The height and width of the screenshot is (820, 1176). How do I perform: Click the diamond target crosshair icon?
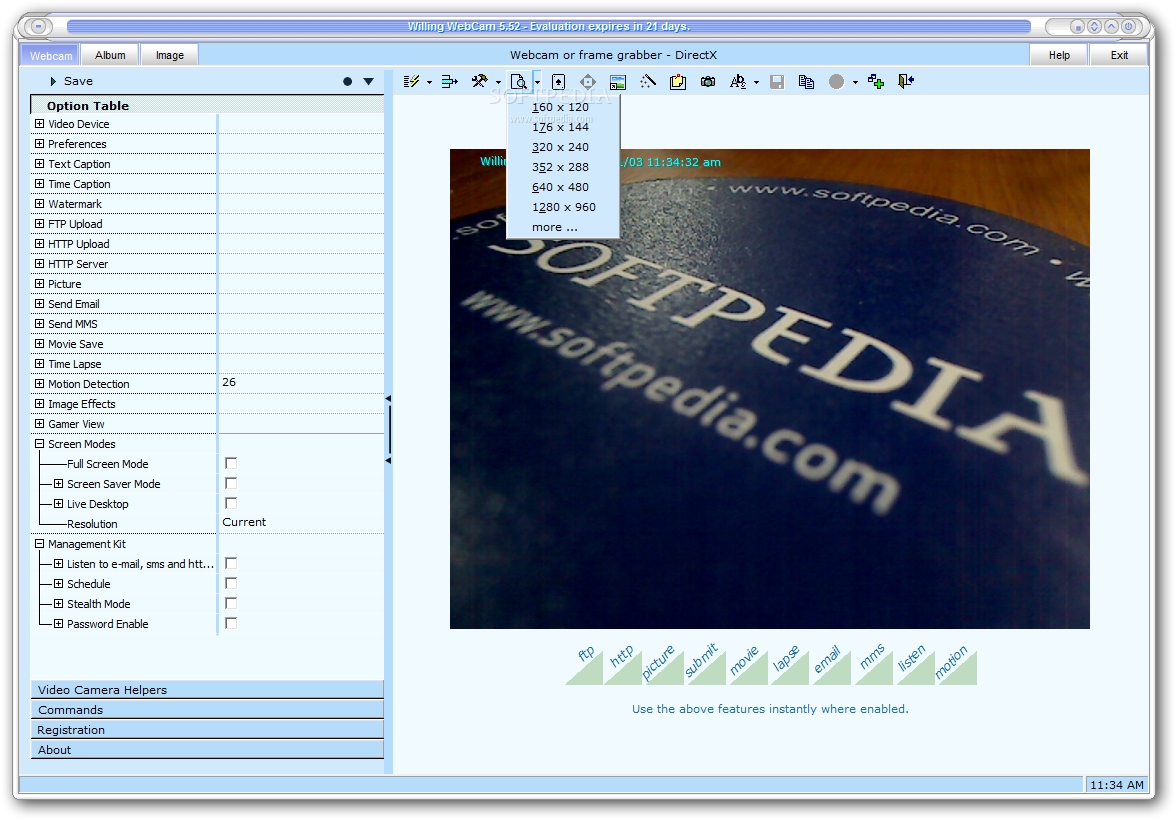pos(588,82)
